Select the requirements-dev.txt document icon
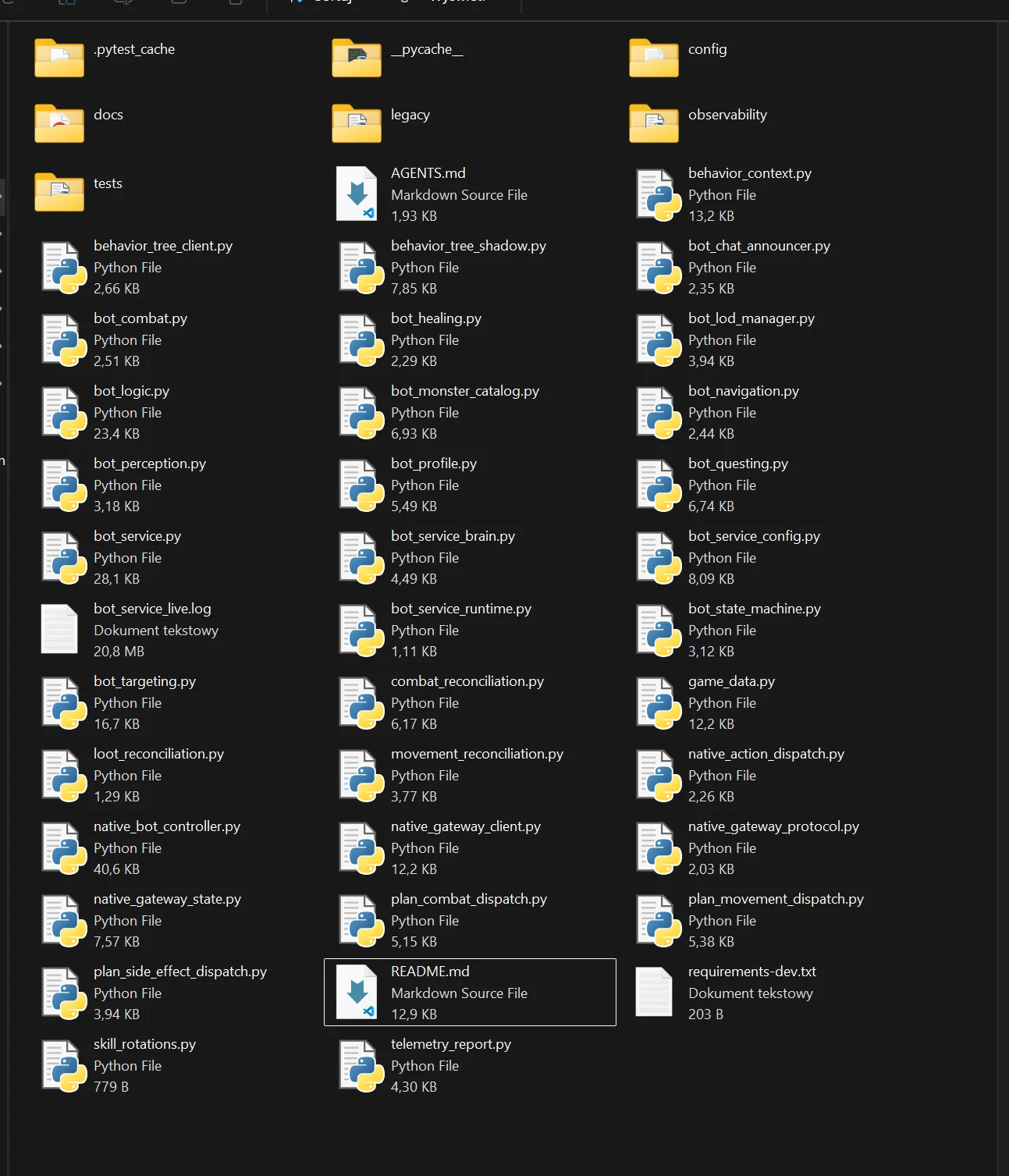Image resolution: width=1009 pixels, height=1176 pixels. 654,992
